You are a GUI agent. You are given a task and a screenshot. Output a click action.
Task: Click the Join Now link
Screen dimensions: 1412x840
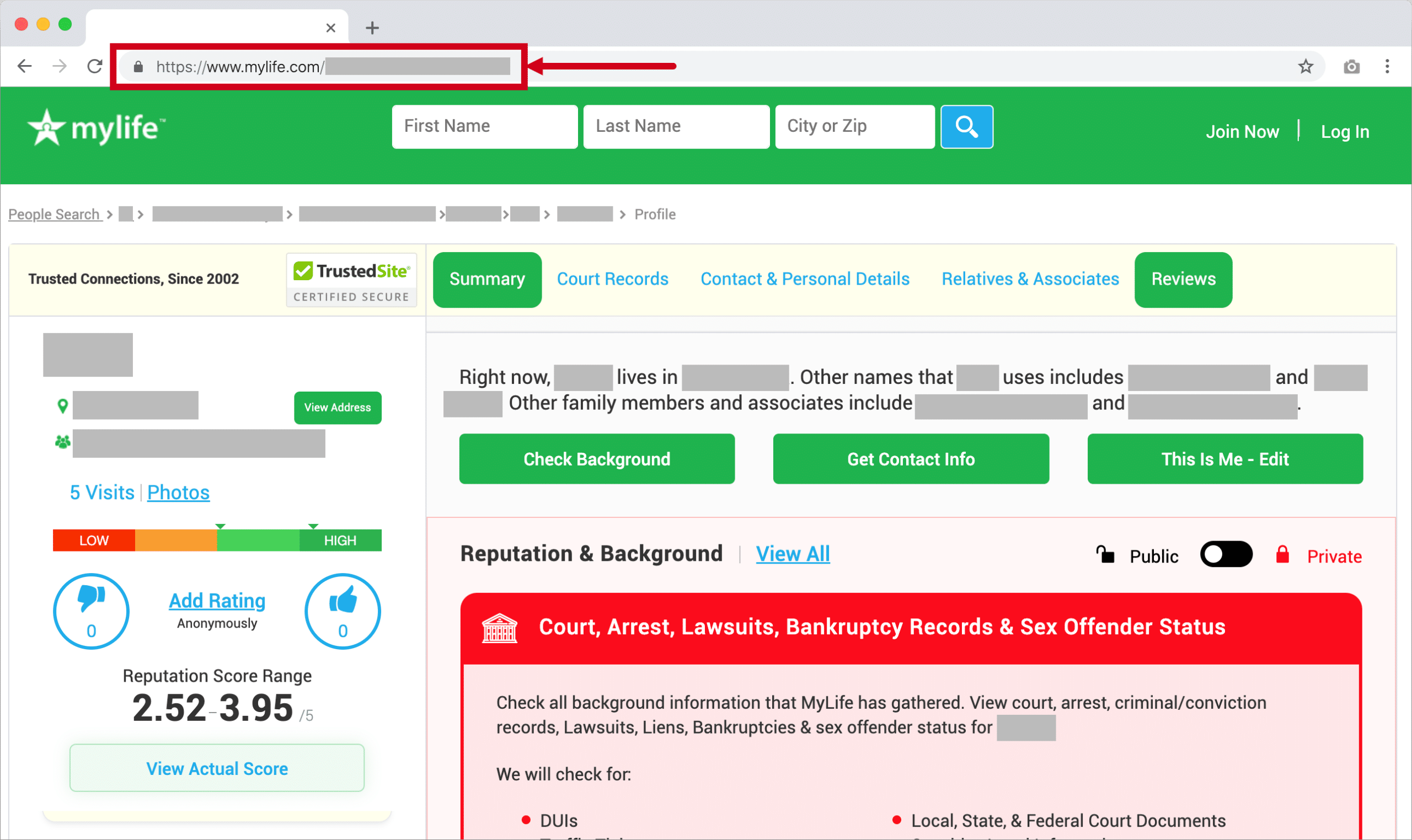pos(1242,132)
